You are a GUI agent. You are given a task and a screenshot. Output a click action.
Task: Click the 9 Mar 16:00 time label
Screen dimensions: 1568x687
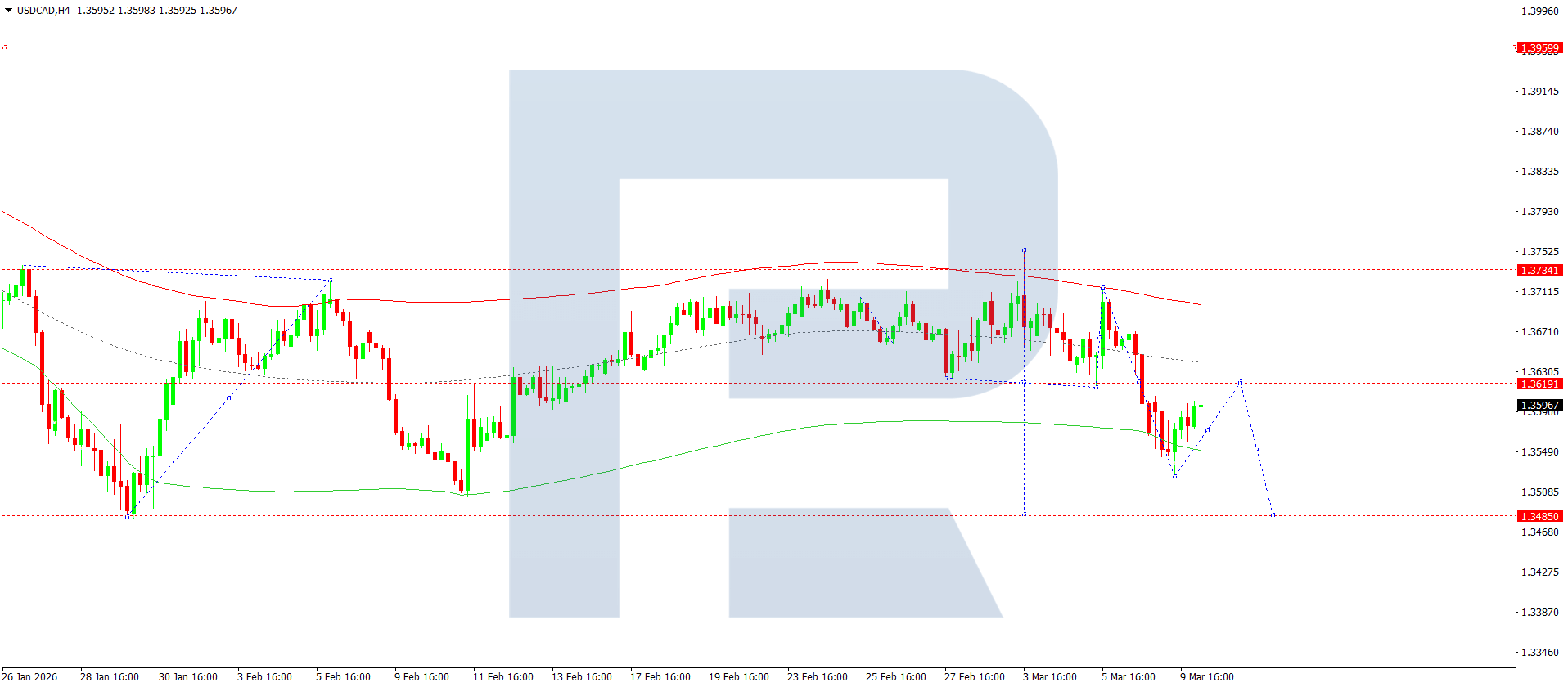[x=1206, y=676]
